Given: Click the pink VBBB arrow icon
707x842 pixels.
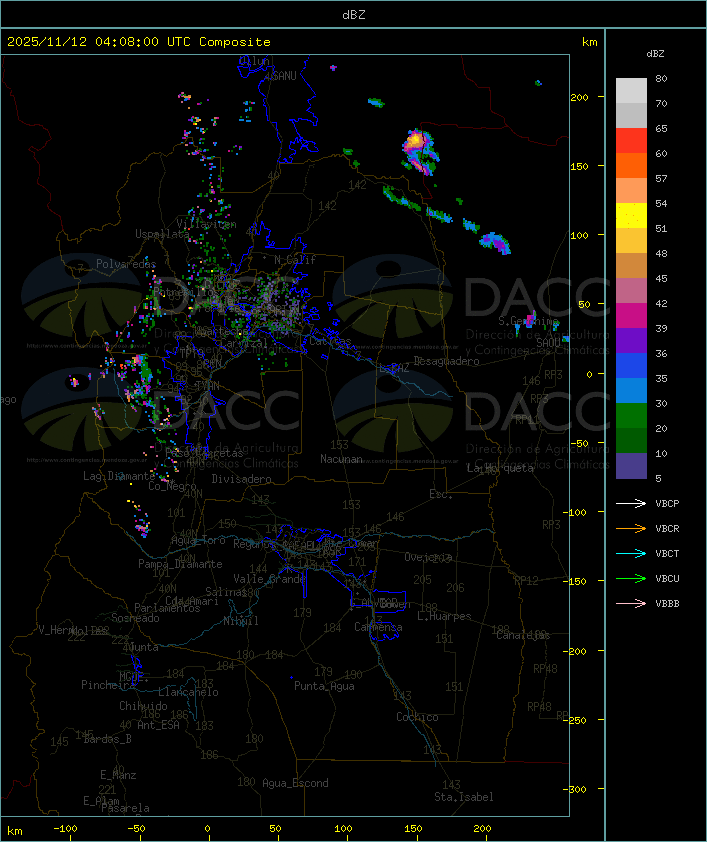Looking at the screenshot, I should (x=631, y=604).
